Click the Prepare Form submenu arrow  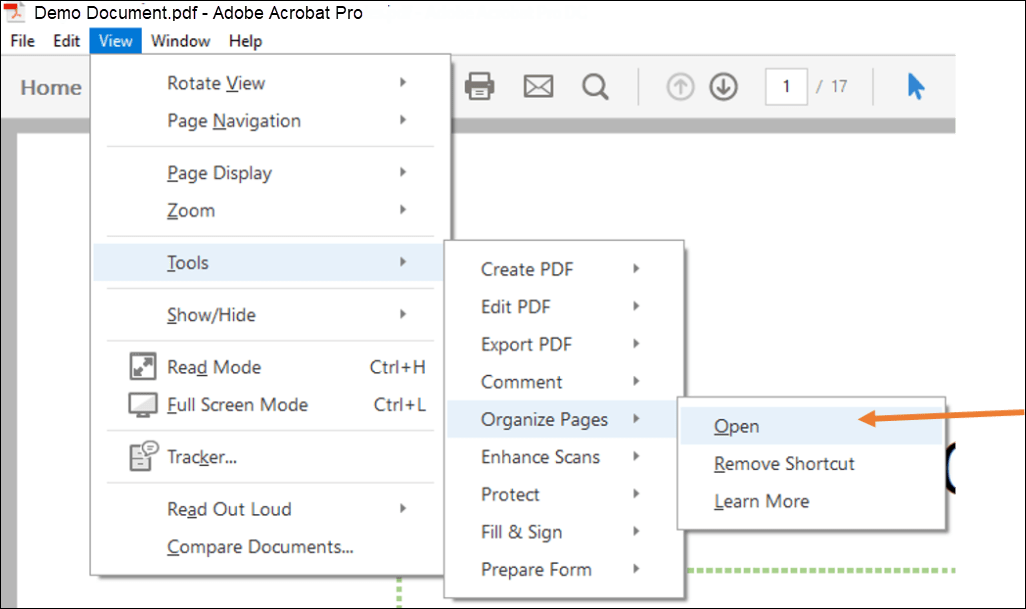point(636,568)
